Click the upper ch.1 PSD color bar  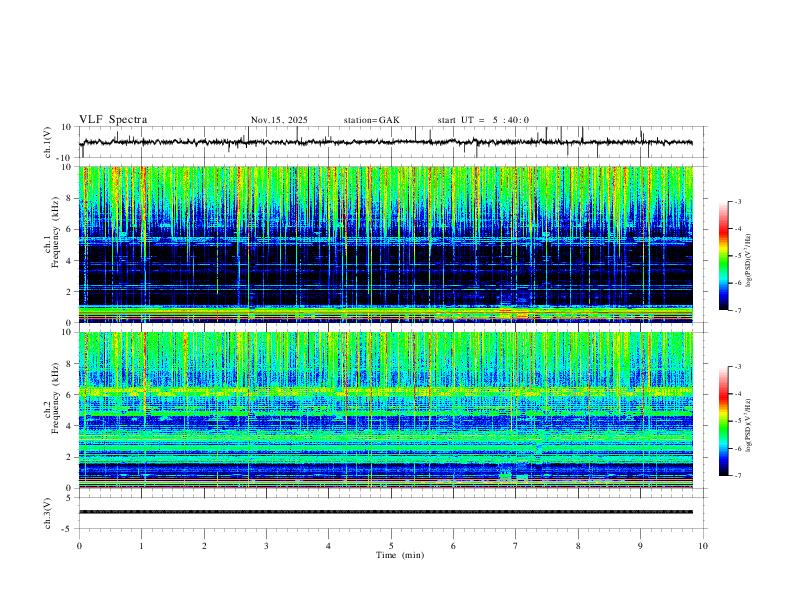click(x=724, y=256)
